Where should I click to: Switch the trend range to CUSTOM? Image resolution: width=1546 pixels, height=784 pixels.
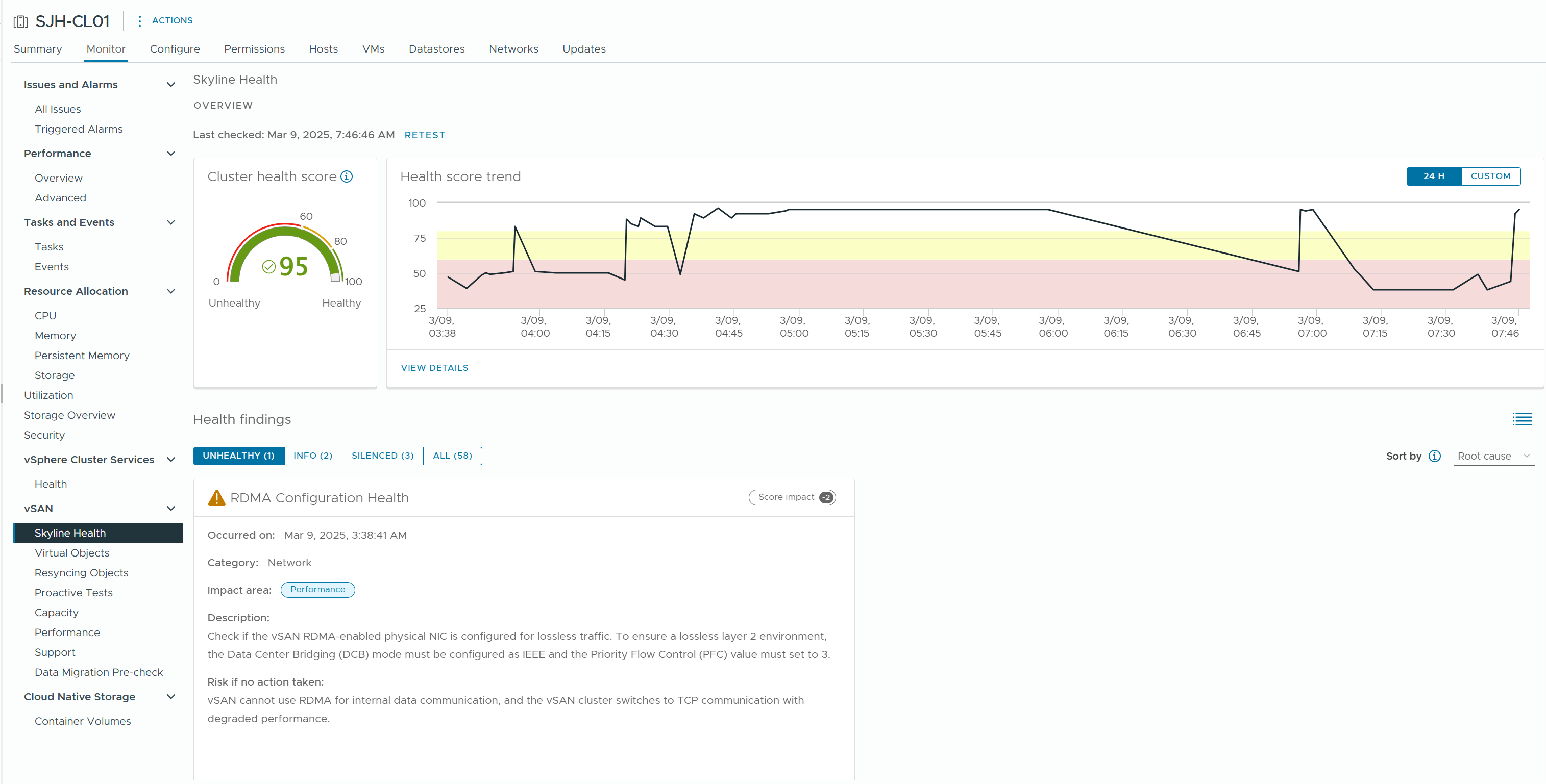pyautogui.click(x=1490, y=176)
